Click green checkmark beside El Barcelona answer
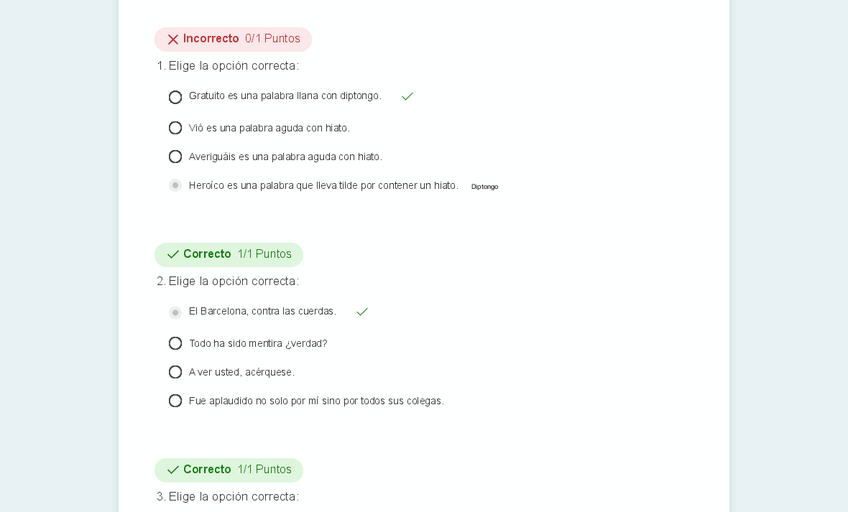 click(x=362, y=312)
